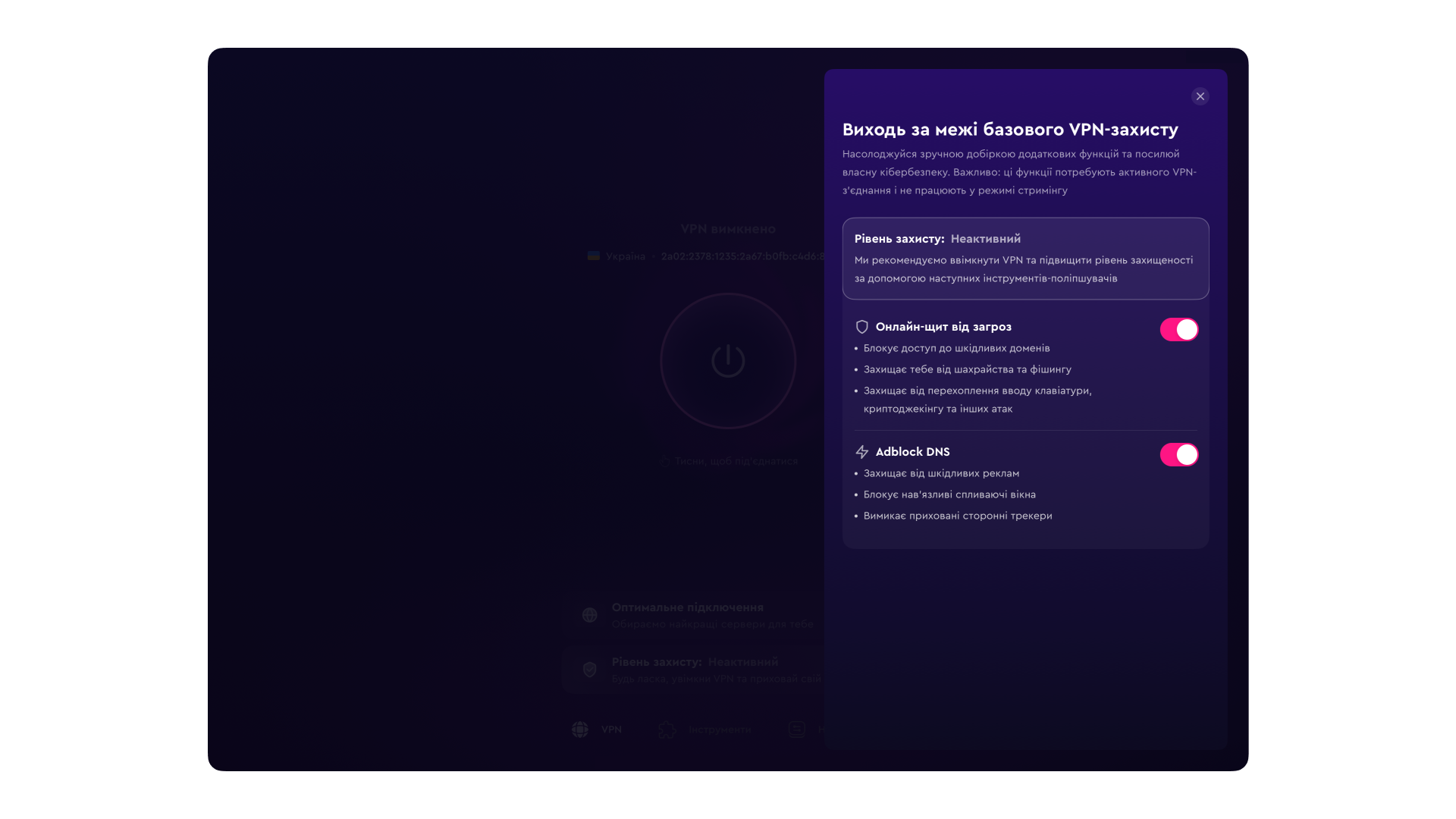Close the VPN protection panel
This screenshot has height=819, width=1456.
point(1200,96)
